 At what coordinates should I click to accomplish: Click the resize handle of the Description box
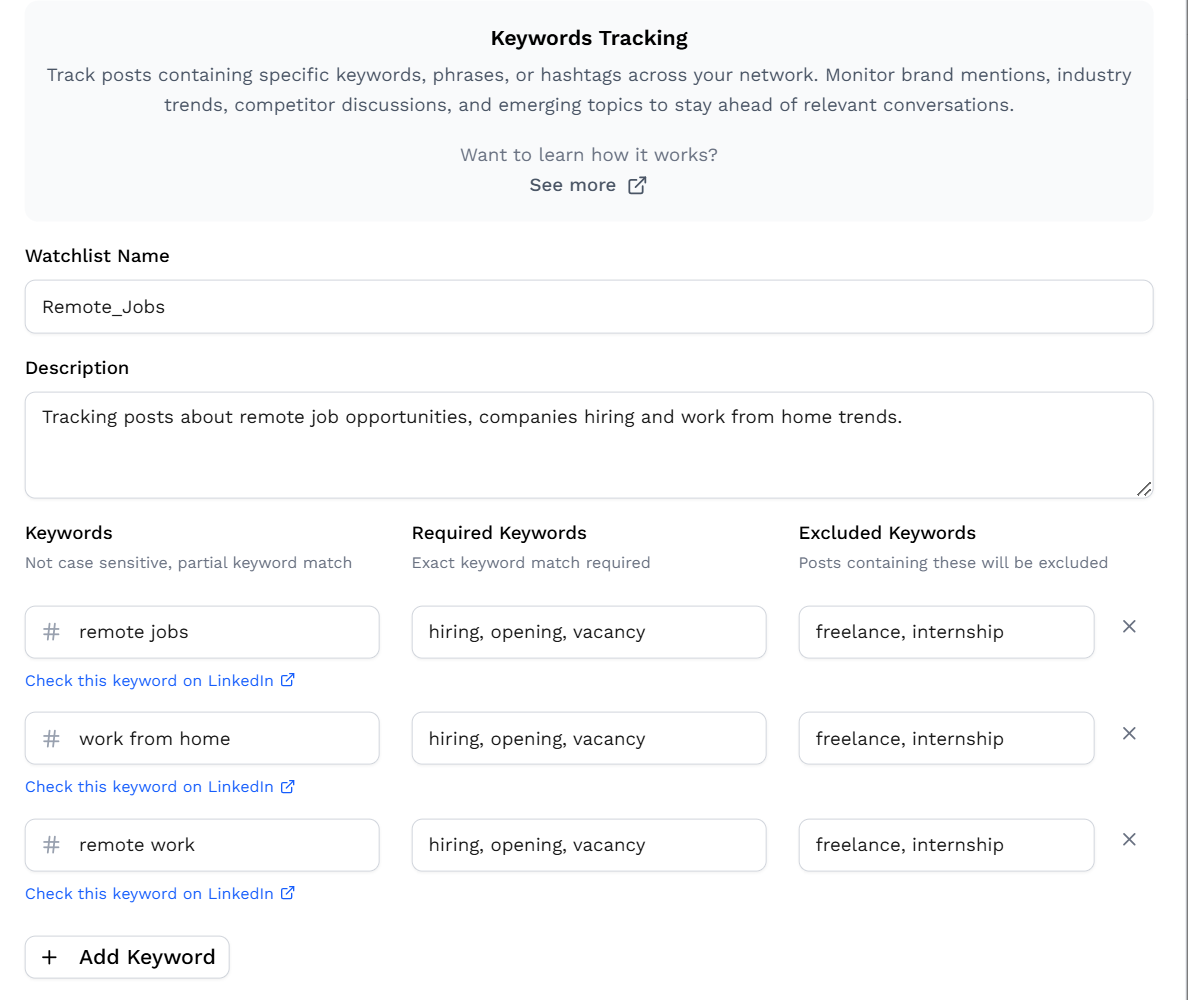pos(1144,489)
